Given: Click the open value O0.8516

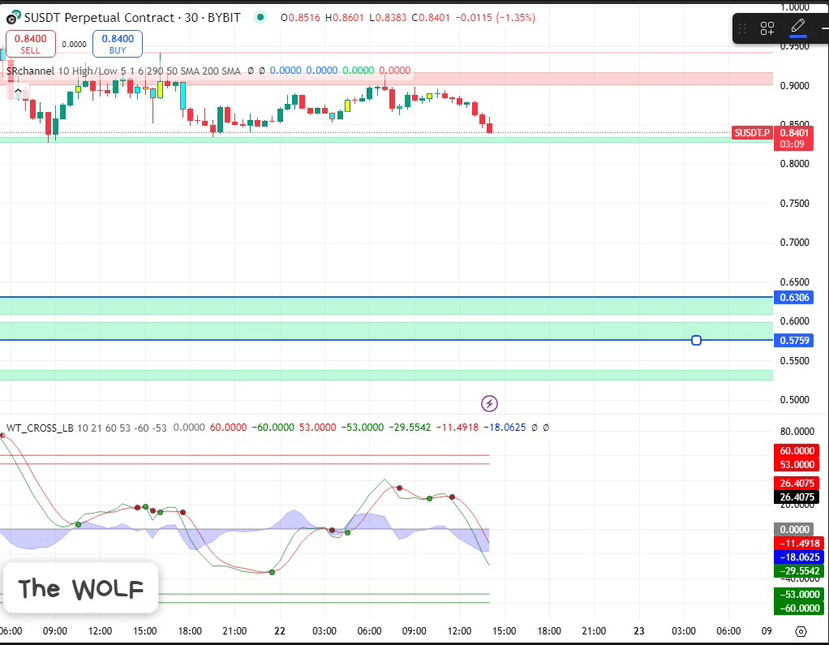Looking at the screenshot, I should pyautogui.click(x=300, y=17).
